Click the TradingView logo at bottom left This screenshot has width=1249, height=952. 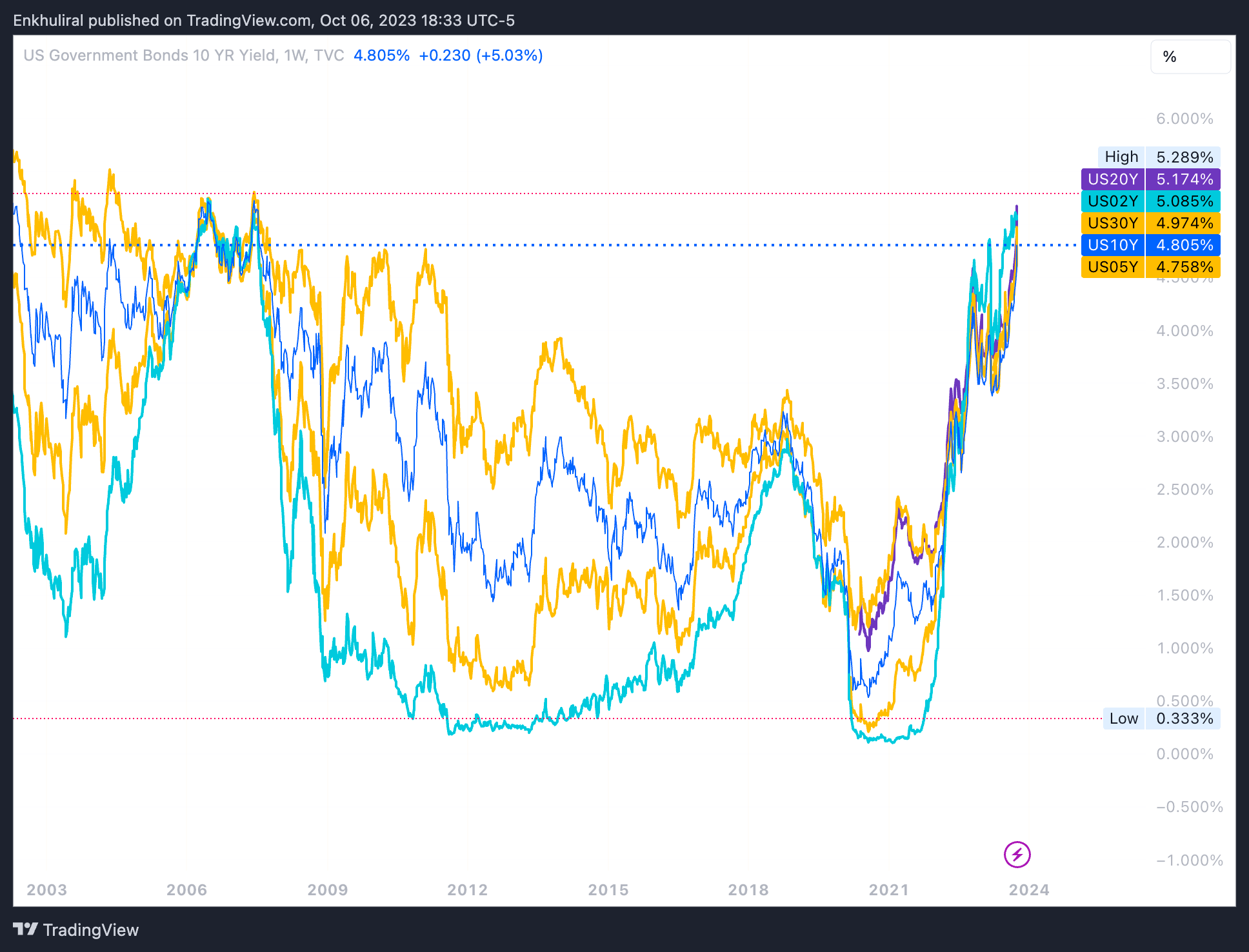pyautogui.click(x=75, y=929)
